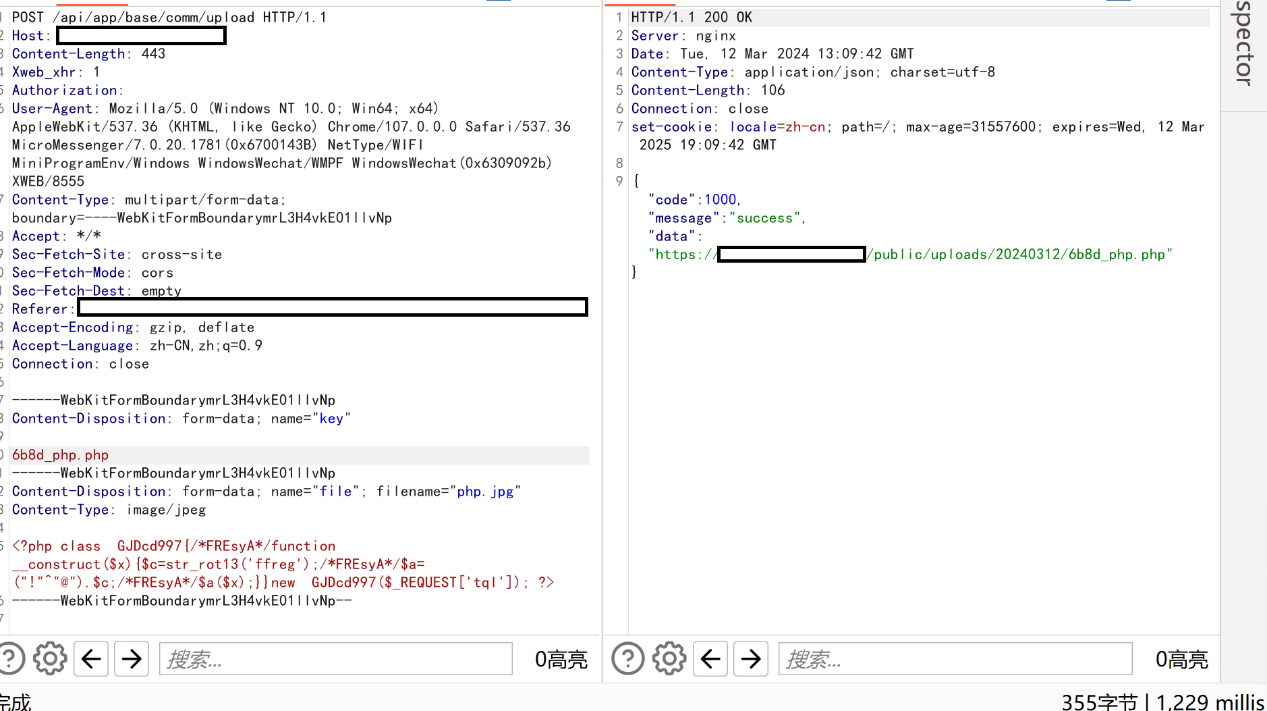
Task: Open the Inspector side tab
Action: pyautogui.click(x=1243, y=42)
